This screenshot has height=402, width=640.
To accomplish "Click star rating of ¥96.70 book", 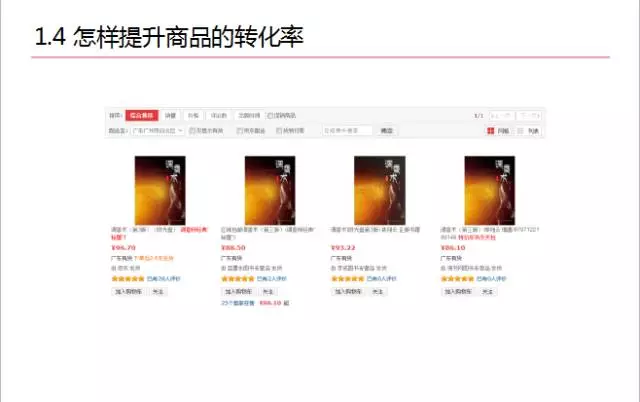I will click(128, 279).
